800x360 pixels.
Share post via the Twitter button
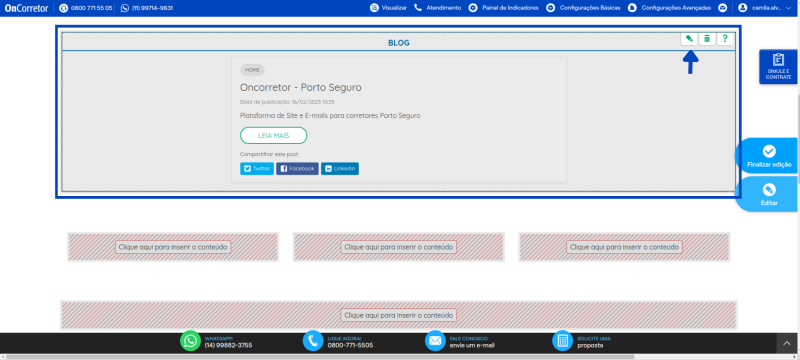click(x=257, y=169)
